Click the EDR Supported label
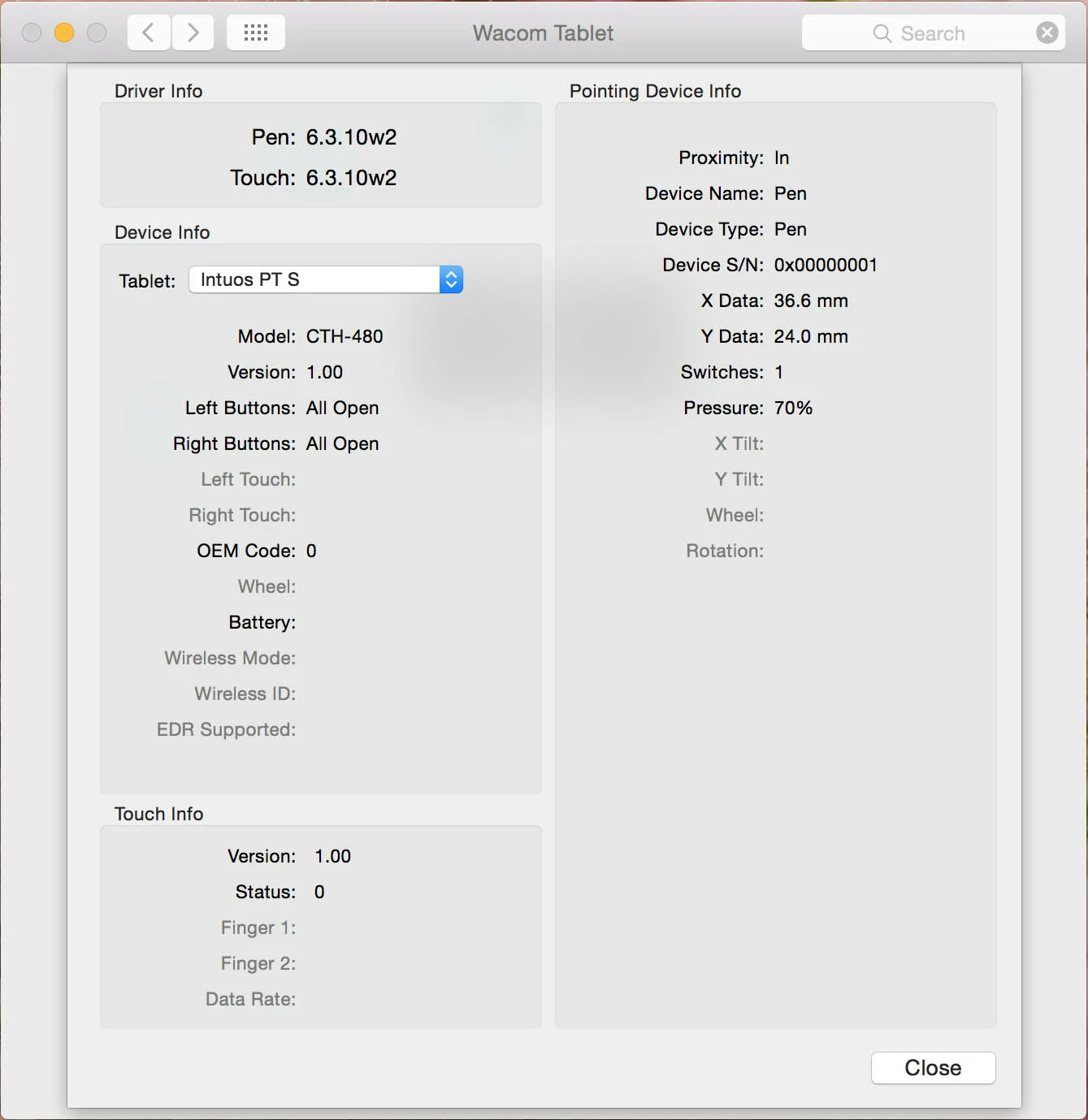Image resolution: width=1088 pixels, height=1120 pixels. point(226,729)
